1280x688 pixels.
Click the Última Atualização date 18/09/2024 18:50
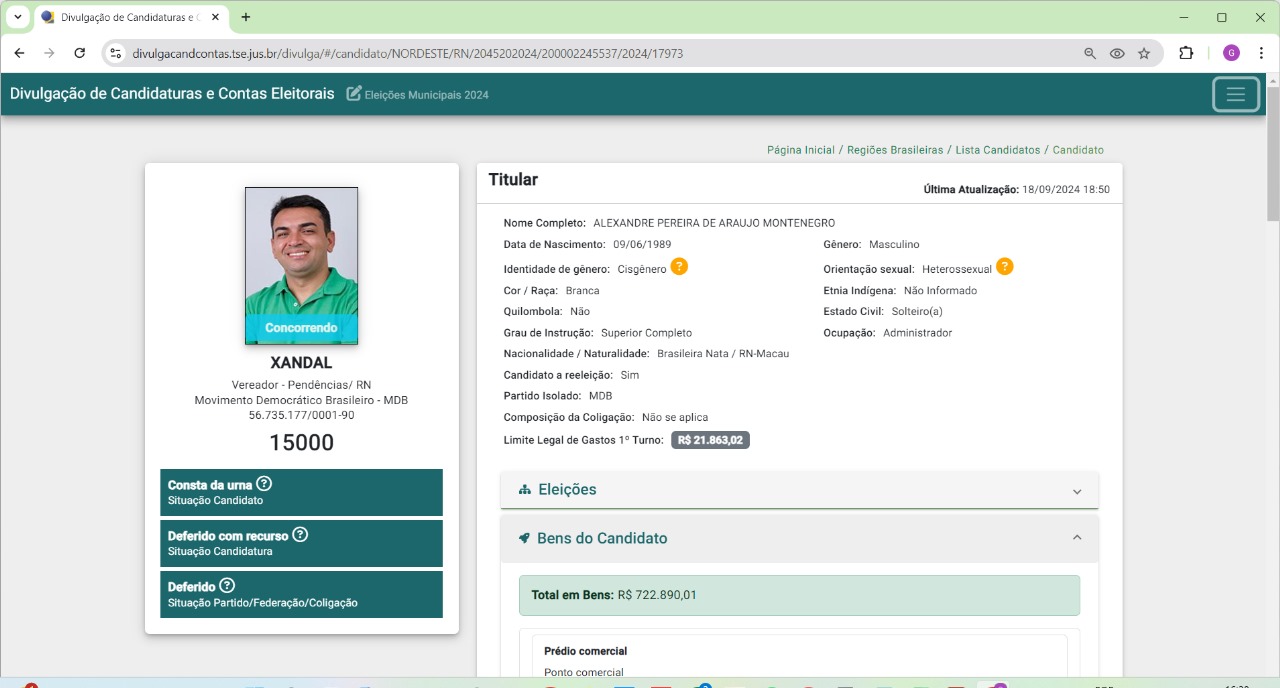point(1066,190)
